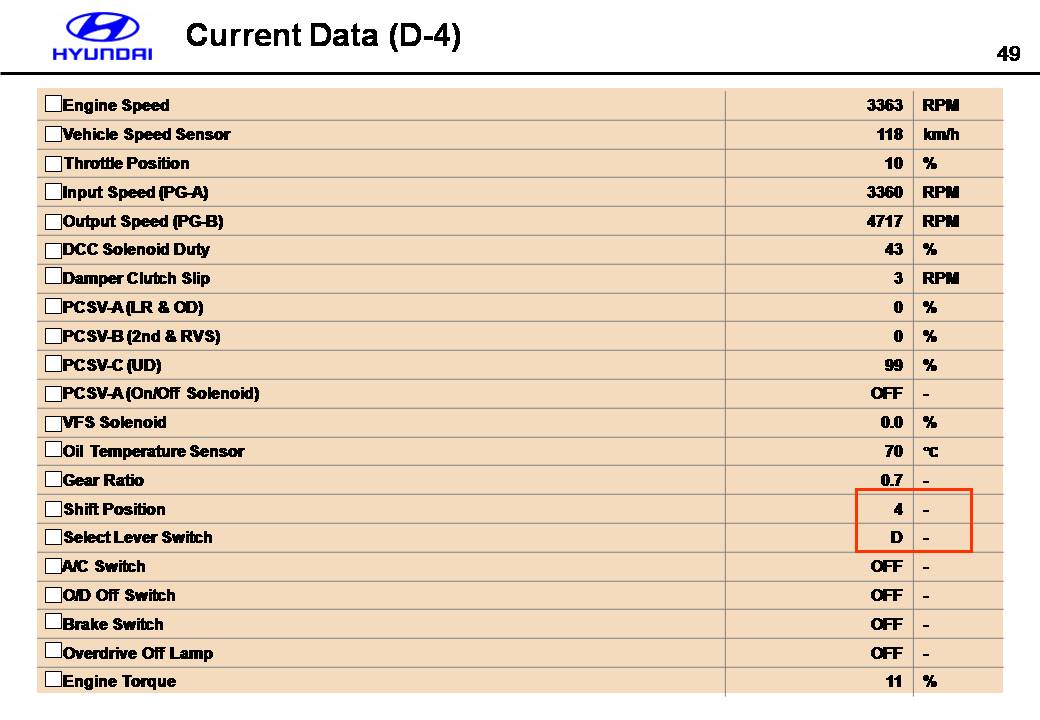Select the VFS Solenoid checkbox
The image size is (1040, 720).
click(53, 421)
